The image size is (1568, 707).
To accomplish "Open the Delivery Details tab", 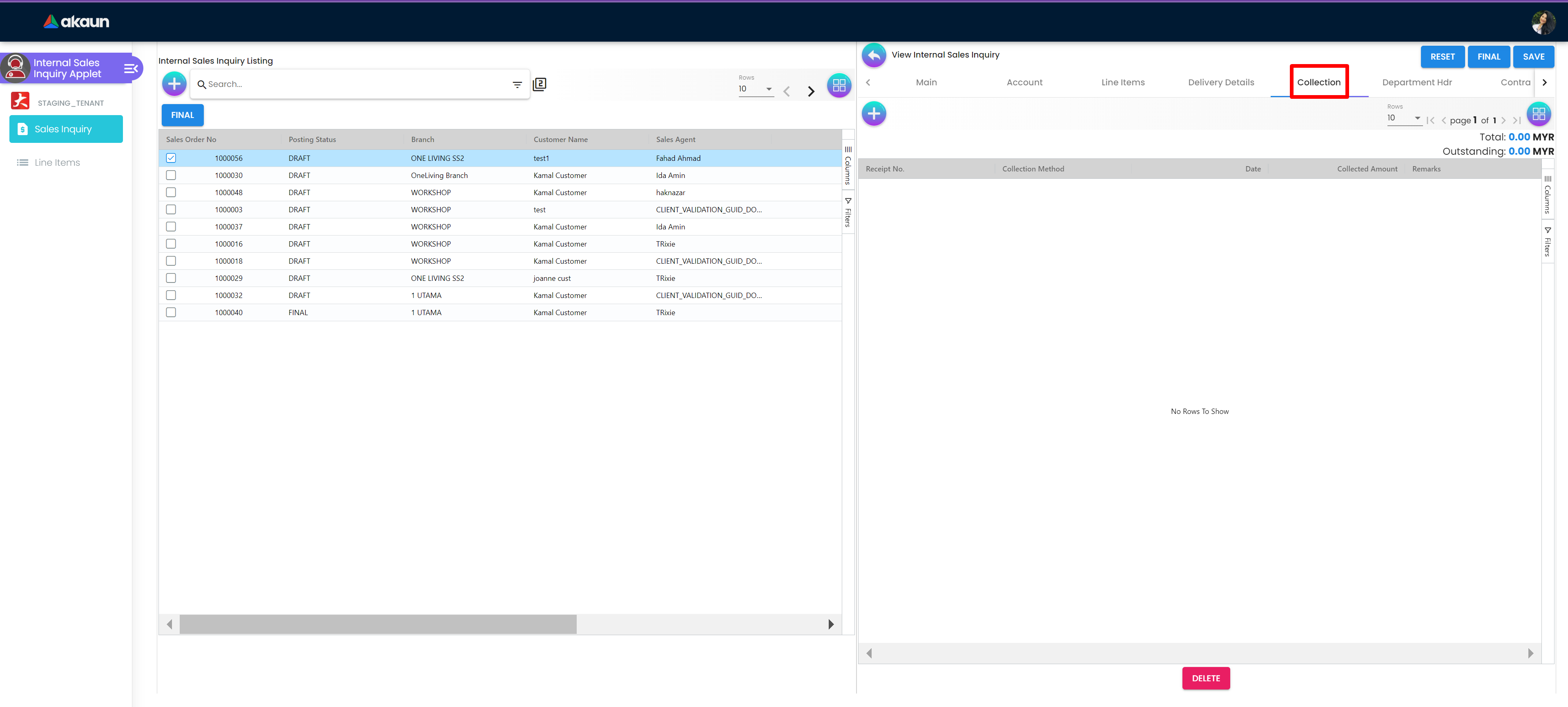I will point(1220,83).
